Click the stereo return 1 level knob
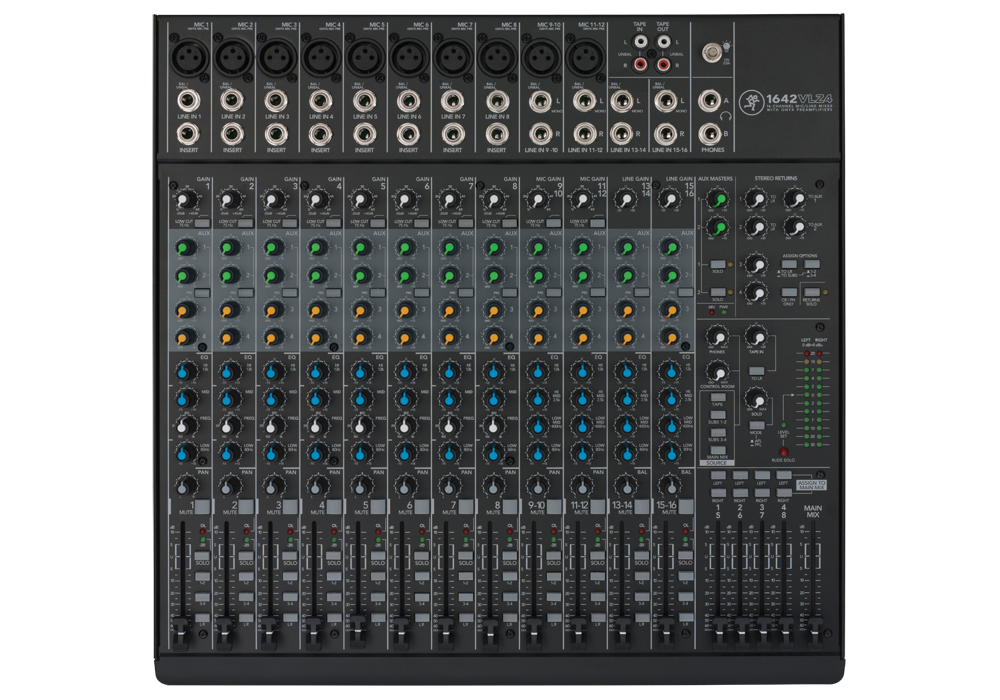This screenshot has width=1000, height=700. point(756,200)
